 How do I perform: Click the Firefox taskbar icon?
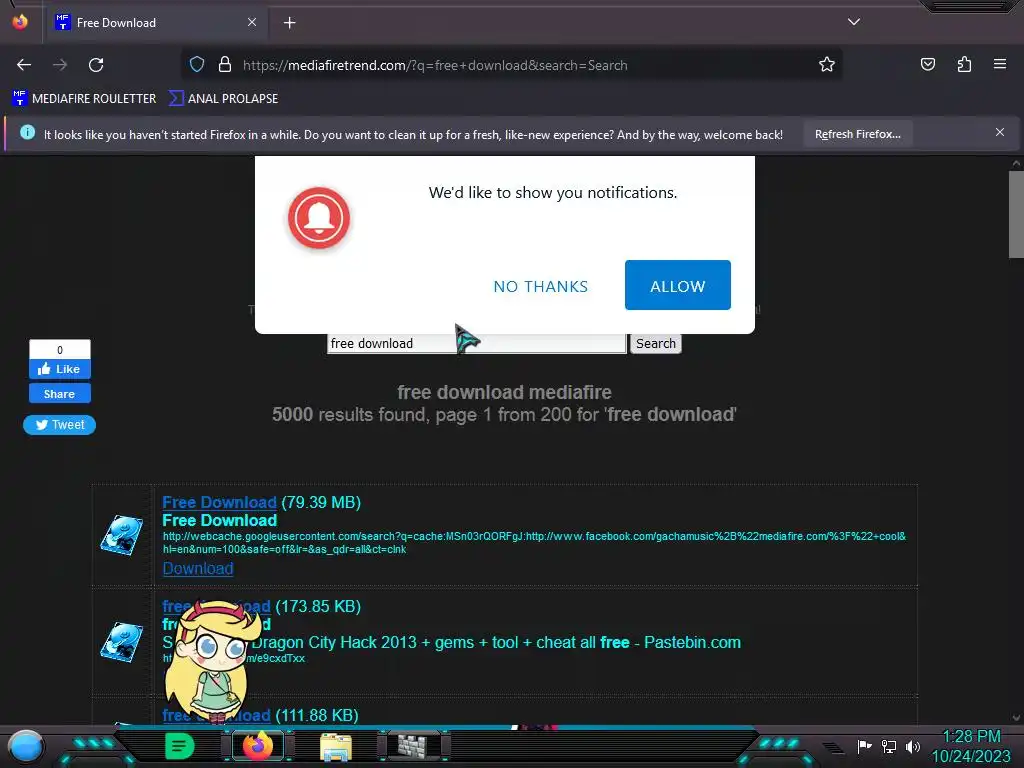(258, 746)
